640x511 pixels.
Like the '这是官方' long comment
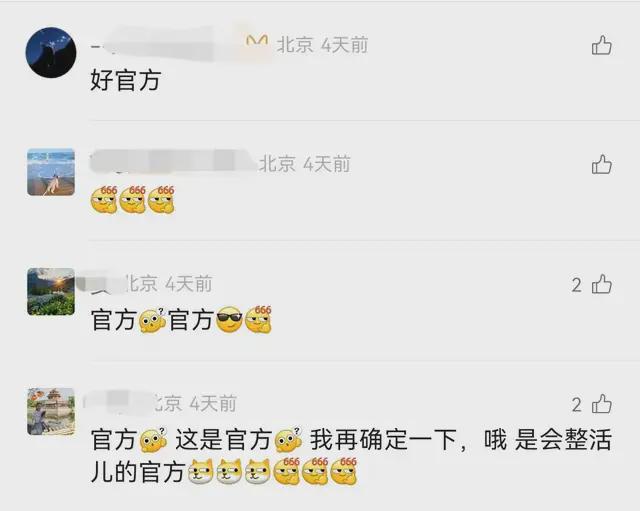602,404
